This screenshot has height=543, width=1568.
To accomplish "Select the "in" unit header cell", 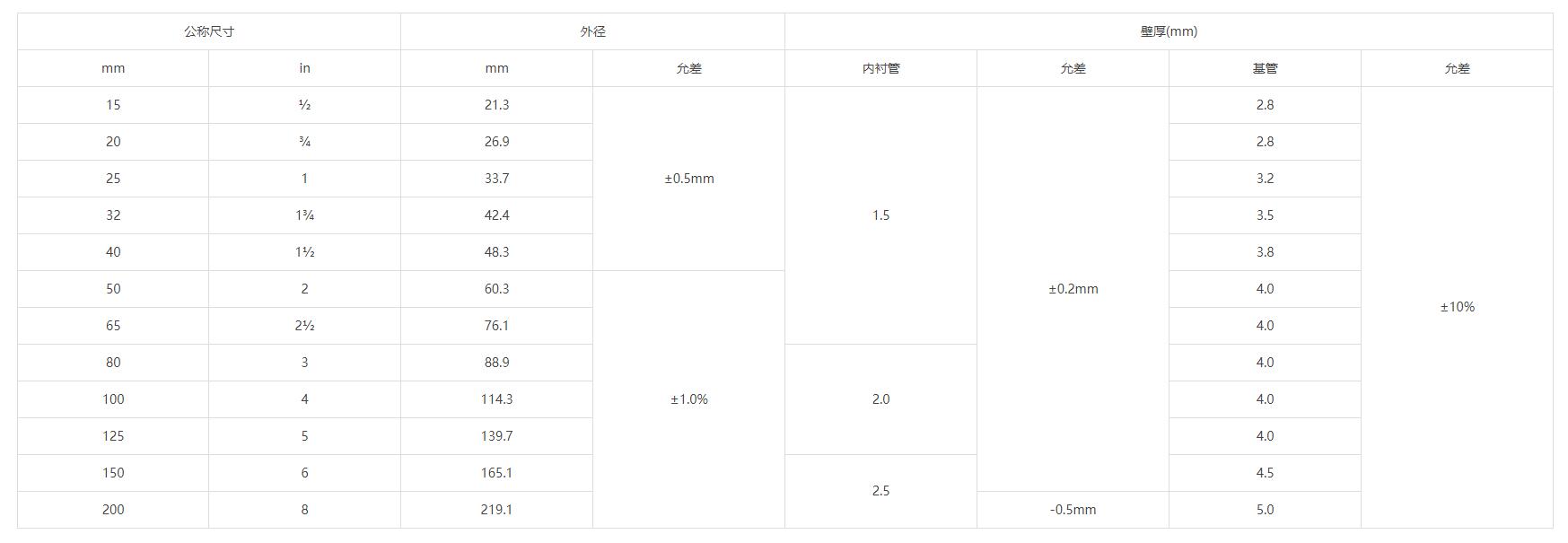I will (x=304, y=68).
